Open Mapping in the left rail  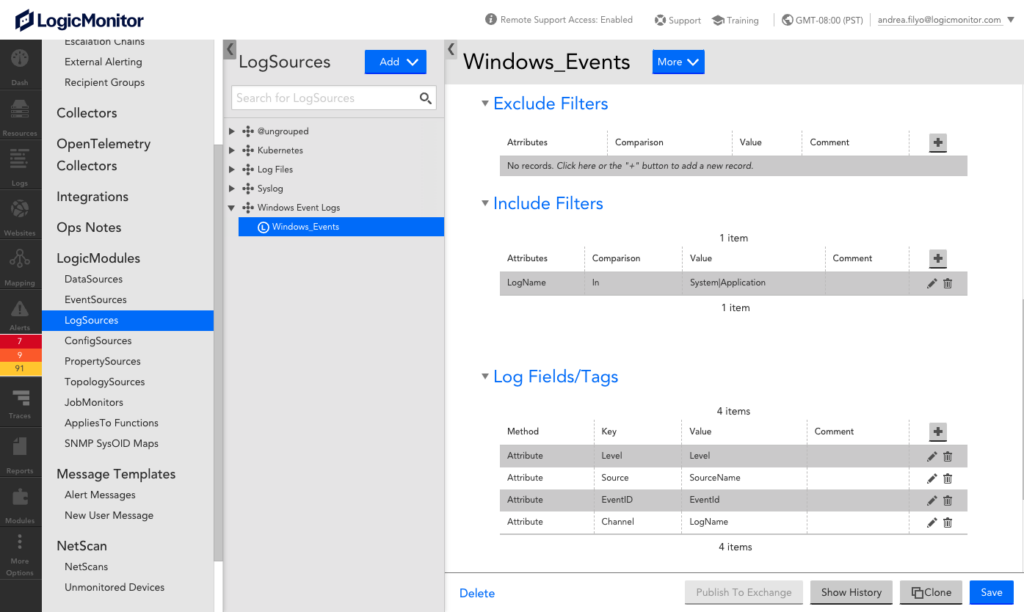(20, 266)
